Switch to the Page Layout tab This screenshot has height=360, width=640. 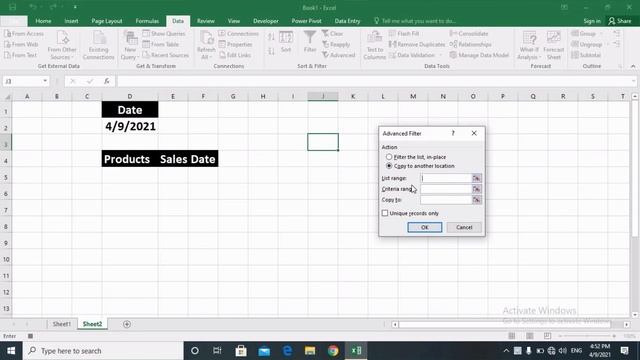107,21
